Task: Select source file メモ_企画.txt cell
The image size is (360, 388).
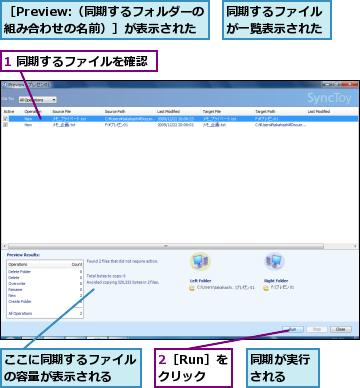Action: [x=64, y=125]
